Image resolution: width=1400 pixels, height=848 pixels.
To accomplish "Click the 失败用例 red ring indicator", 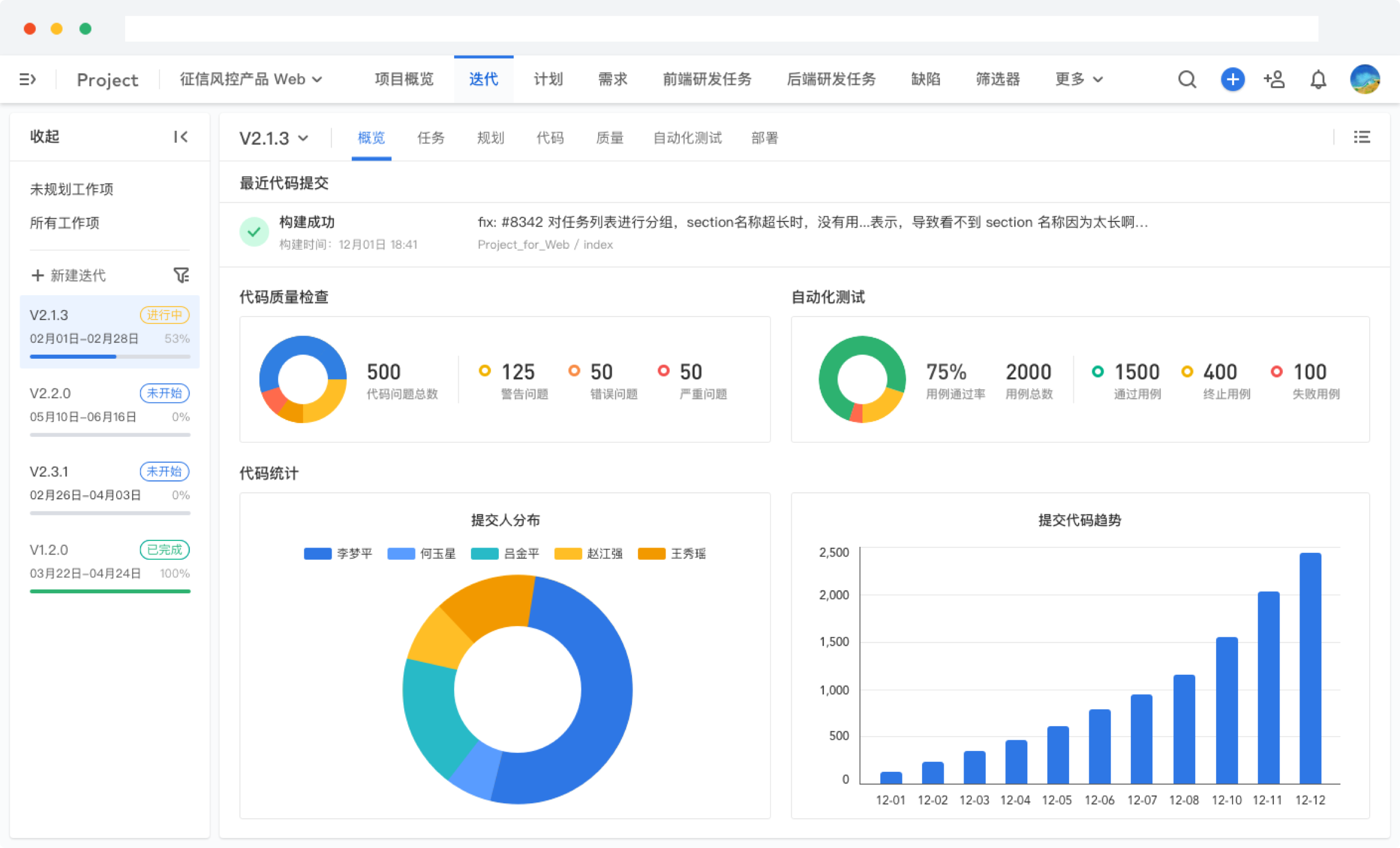I will coord(1276,371).
